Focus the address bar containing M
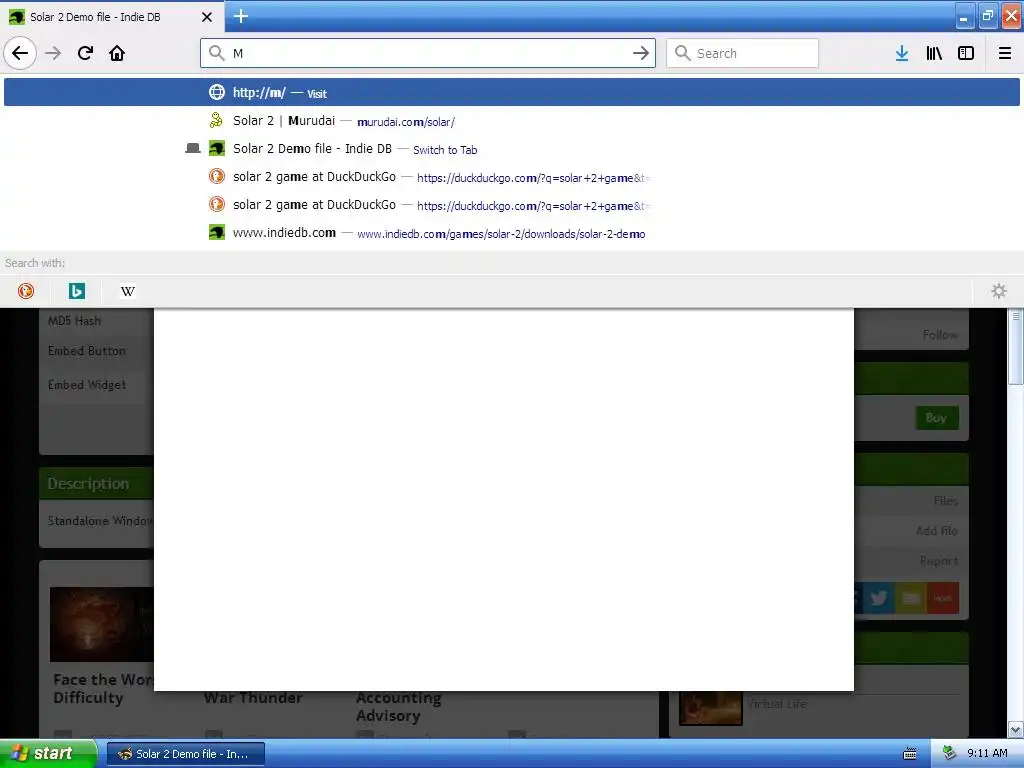Viewport: 1024px width, 768px height. pyautogui.click(x=428, y=53)
